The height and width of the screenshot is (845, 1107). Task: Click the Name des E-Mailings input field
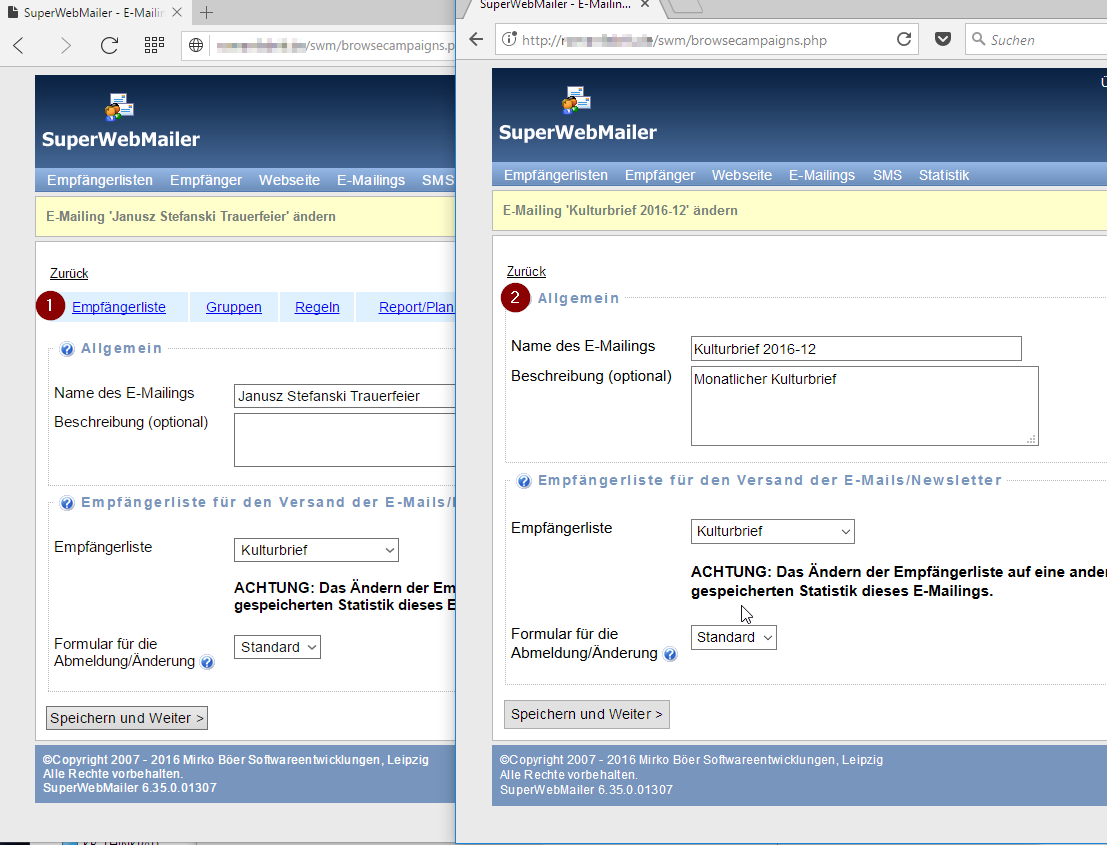855,348
